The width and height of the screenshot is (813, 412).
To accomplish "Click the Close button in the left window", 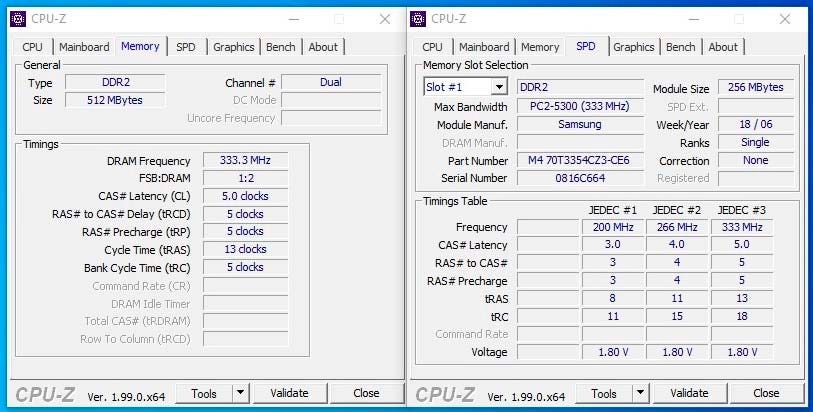I will click(366, 394).
